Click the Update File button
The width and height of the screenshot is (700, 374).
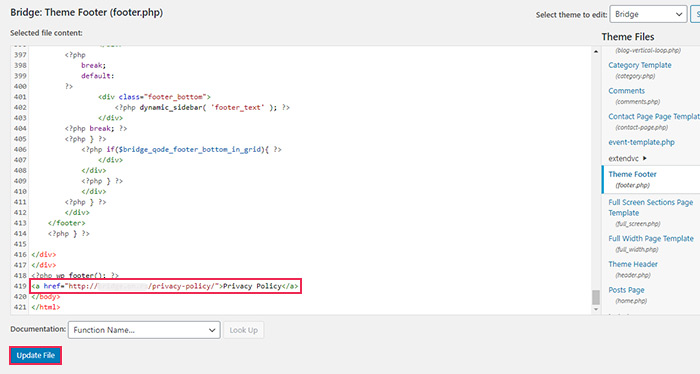click(x=35, y=355)
